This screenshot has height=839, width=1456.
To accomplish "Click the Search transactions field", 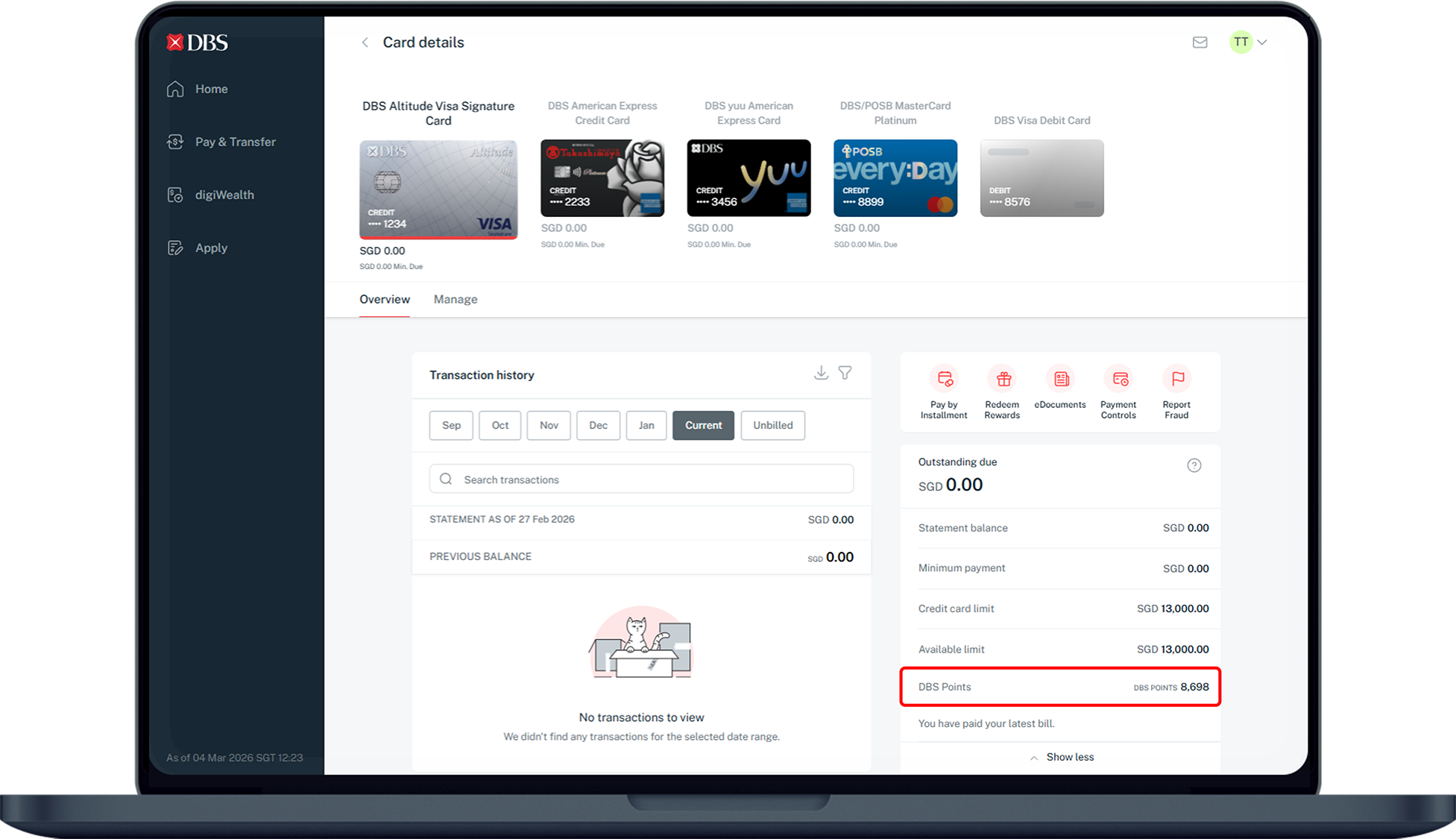I will pos(641,480).
